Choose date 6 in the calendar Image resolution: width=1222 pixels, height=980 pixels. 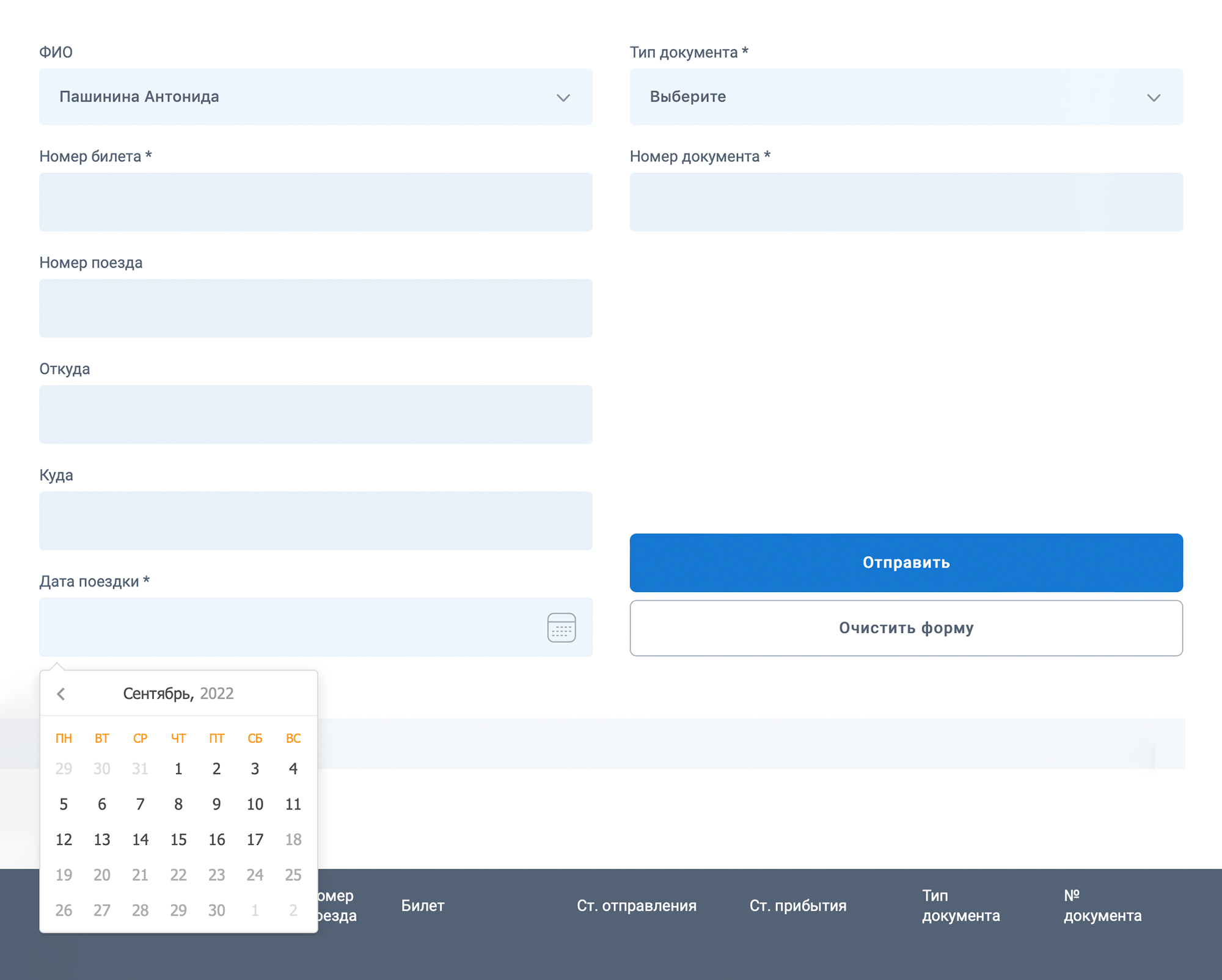(102, 804)
